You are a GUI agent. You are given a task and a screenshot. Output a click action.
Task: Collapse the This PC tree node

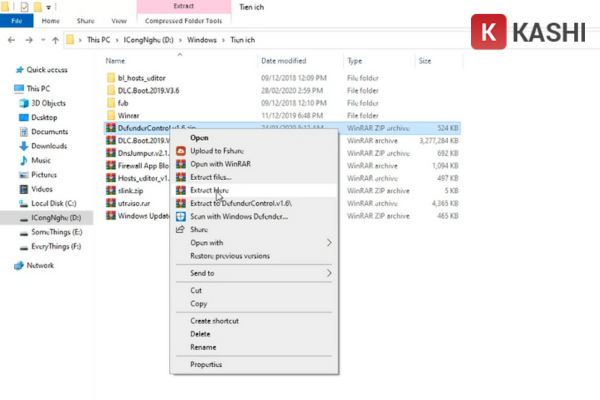coord(6,89)
